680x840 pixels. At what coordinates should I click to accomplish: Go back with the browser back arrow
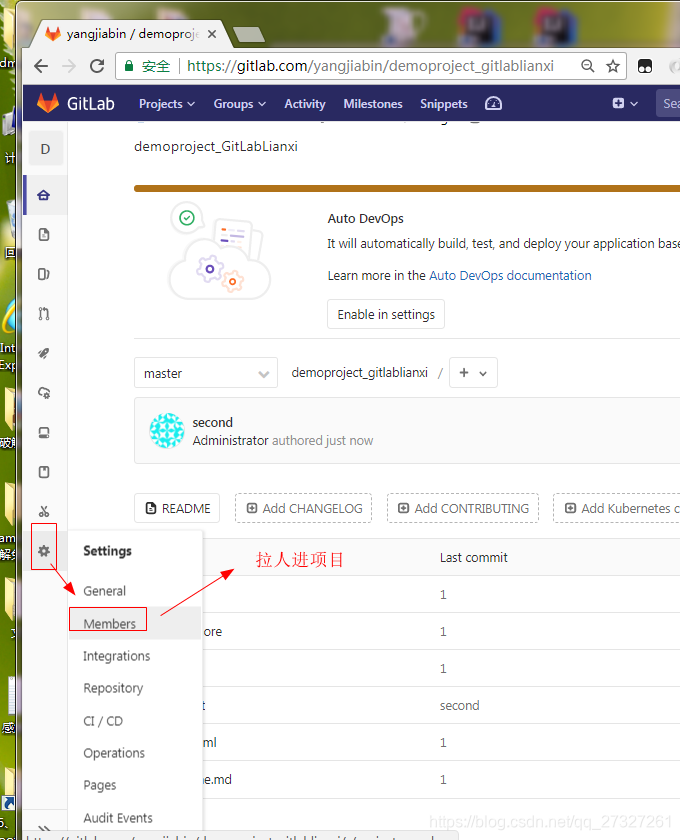pos(41,66)
